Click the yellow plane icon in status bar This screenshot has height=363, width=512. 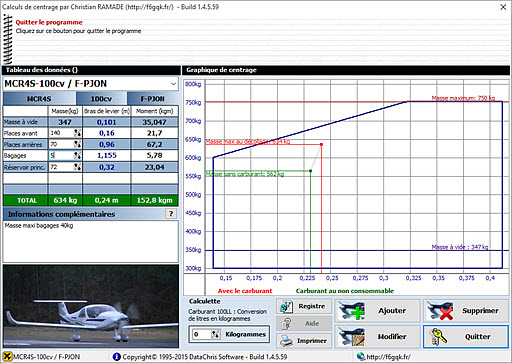[7, 357]
